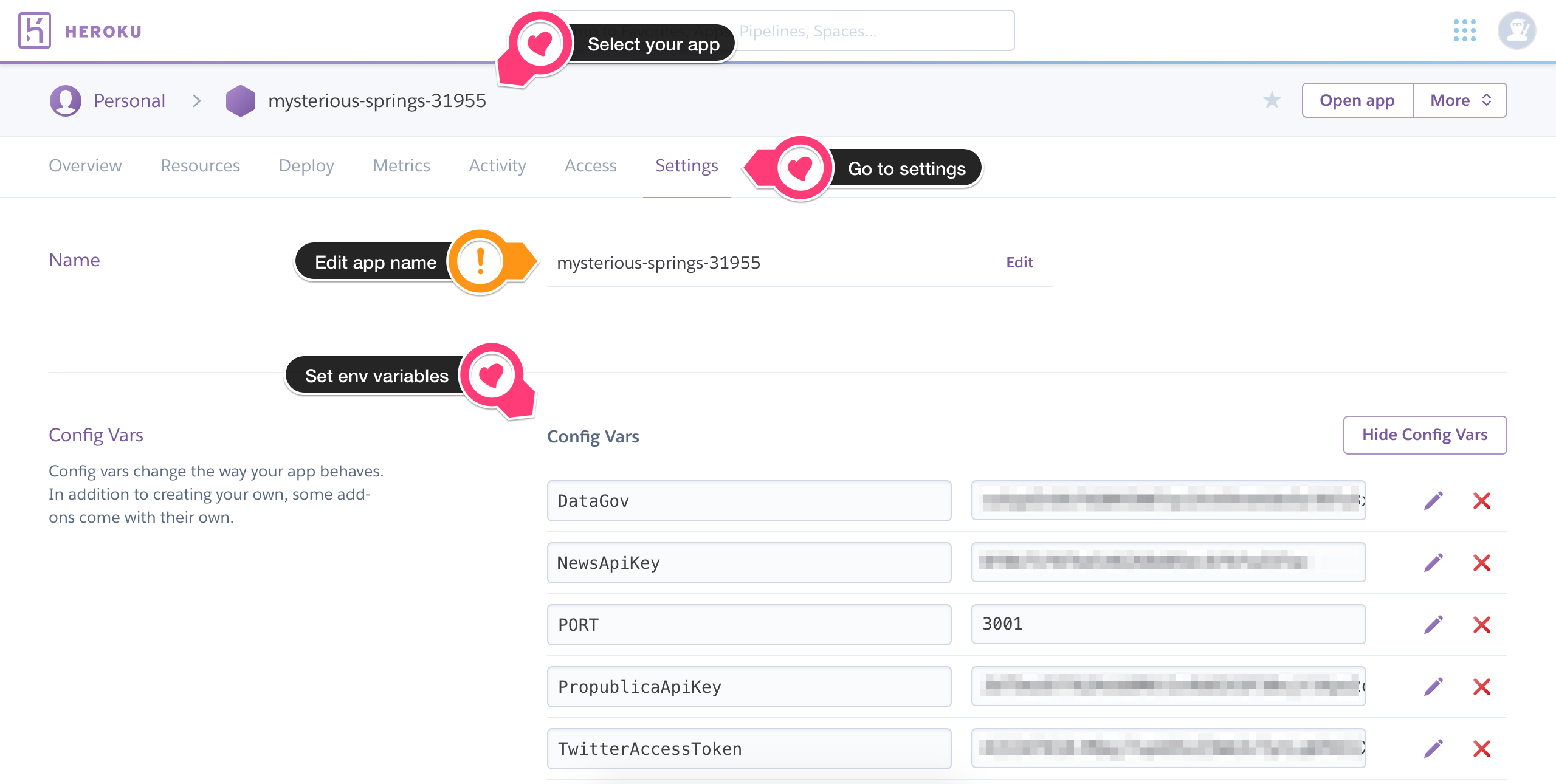Favorite the app with the star icon
The width and height of the screenshot is (1556, 784).
(x=1272, y=100)
